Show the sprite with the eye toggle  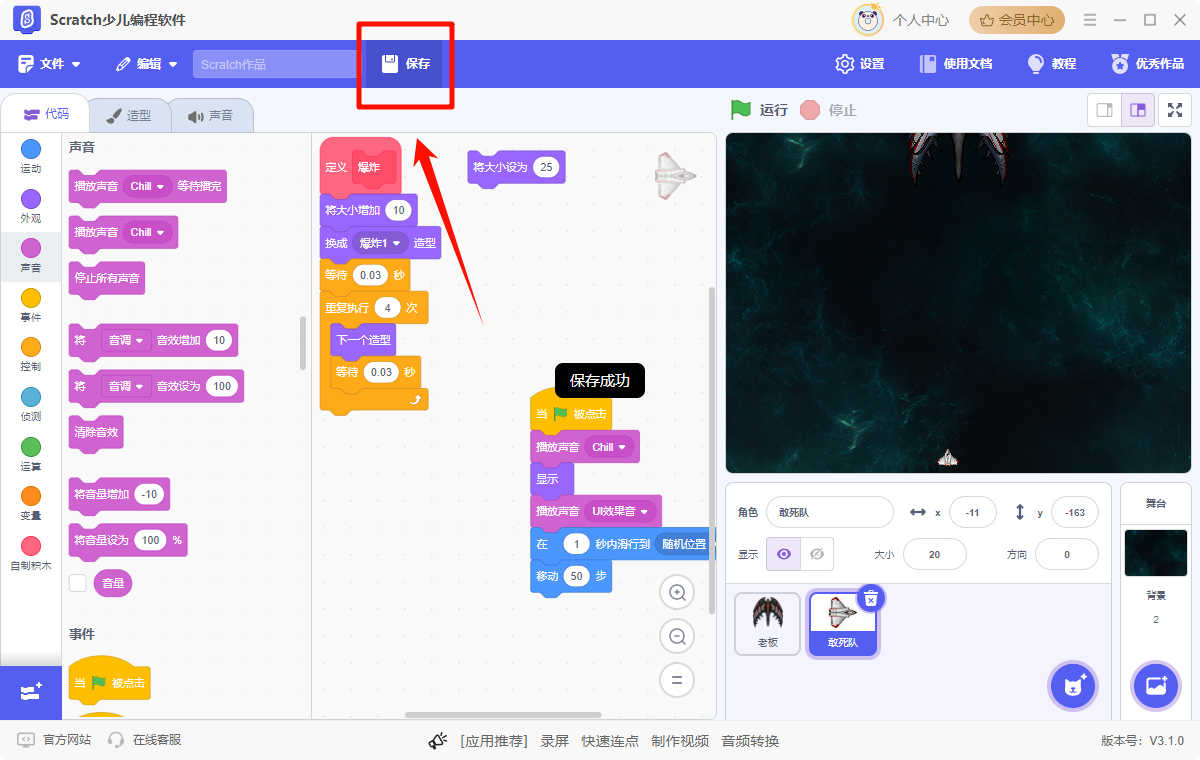point(783,553)
